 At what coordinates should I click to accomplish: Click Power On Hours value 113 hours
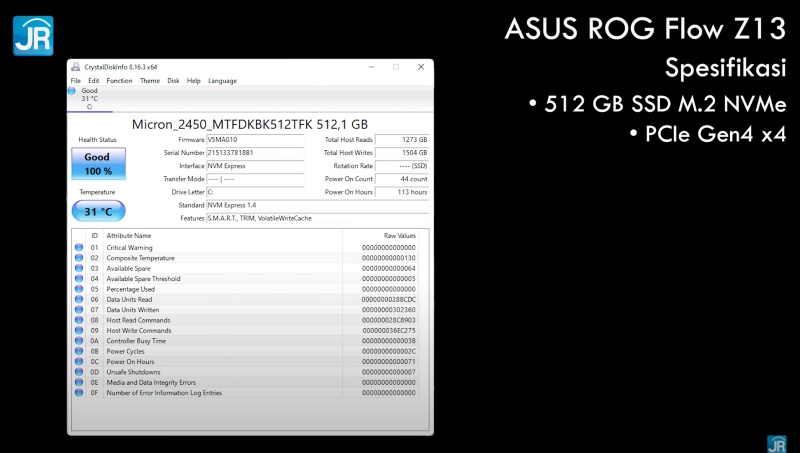402,192
